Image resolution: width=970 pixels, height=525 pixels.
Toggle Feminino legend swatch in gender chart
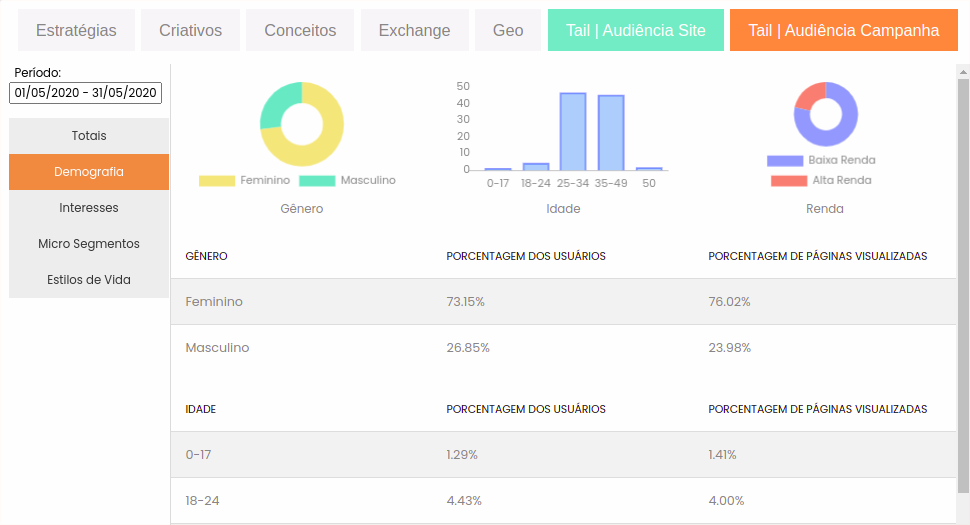click(x=217, y=181)
